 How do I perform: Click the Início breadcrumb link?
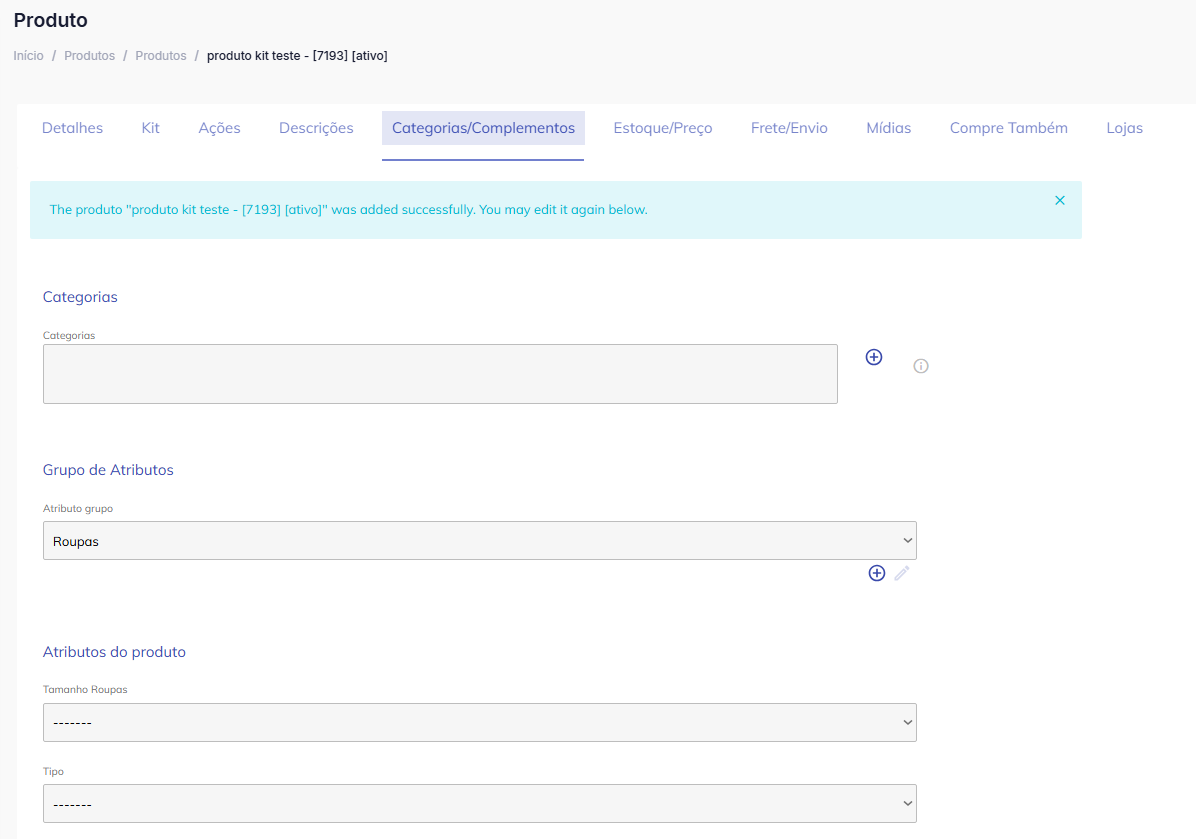(28, 56)
